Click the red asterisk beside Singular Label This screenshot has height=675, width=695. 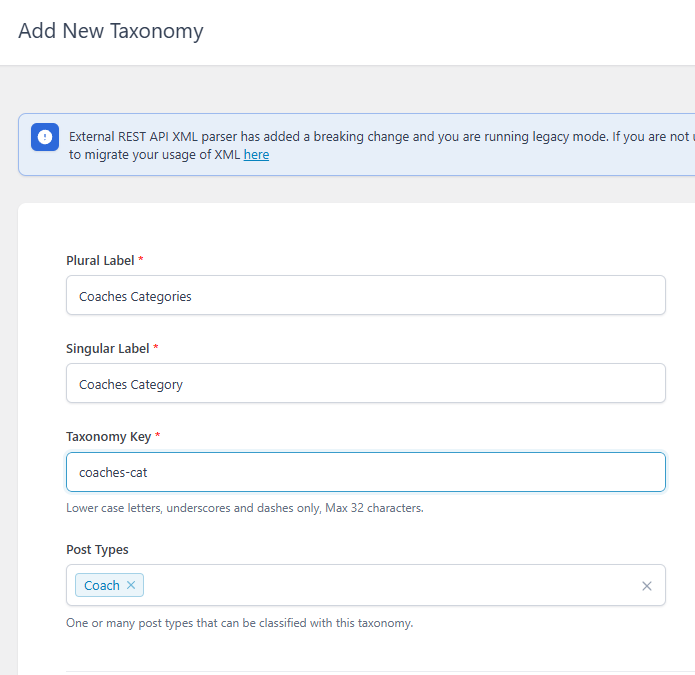pyautogui.click(x=156, y=348)
